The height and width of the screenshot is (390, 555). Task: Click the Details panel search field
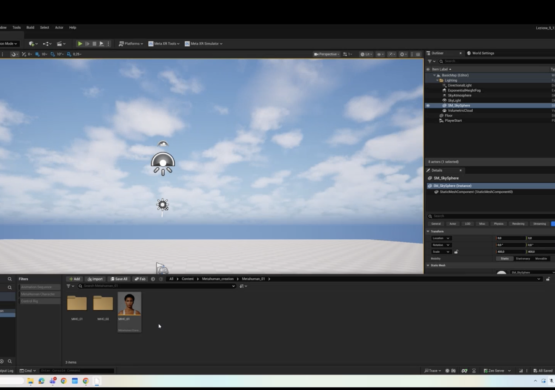pyautogui.click(x=491, y=216)
